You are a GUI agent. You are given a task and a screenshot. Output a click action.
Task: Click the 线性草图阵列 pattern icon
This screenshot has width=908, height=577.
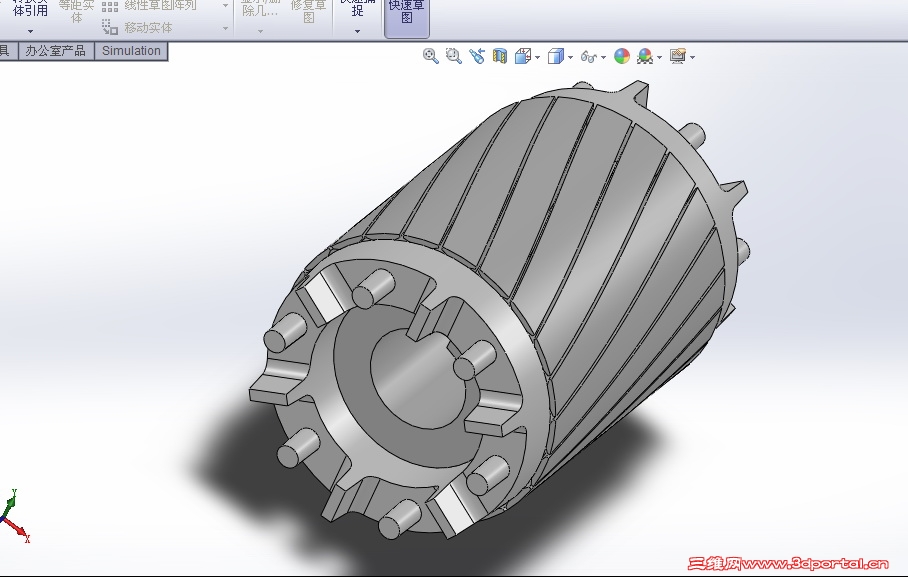(110, 6)
